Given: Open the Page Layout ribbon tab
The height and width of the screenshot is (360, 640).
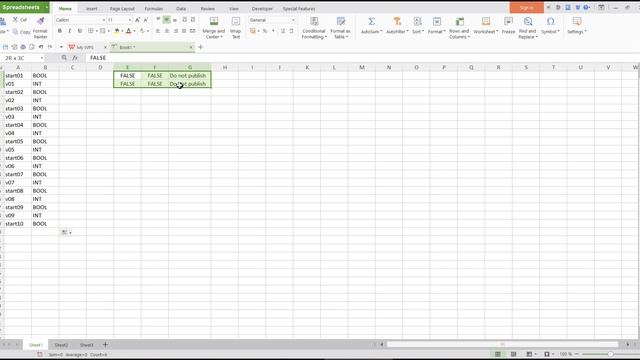Looking at the screenshot, I should [x=122, y=9].
